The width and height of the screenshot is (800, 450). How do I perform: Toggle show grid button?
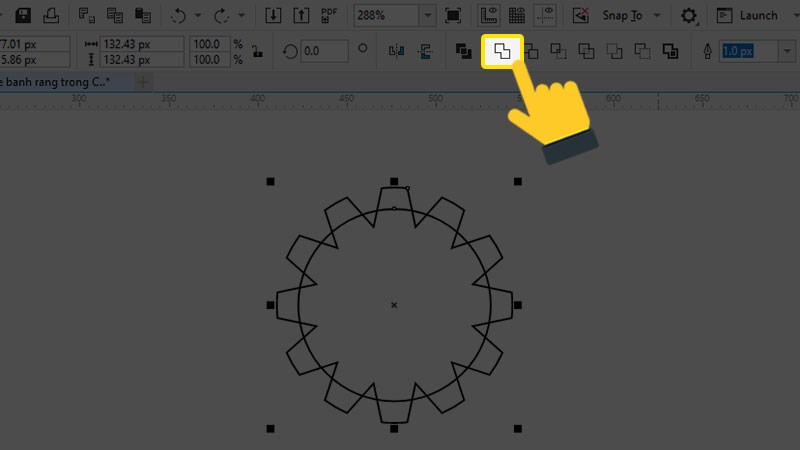517,15
